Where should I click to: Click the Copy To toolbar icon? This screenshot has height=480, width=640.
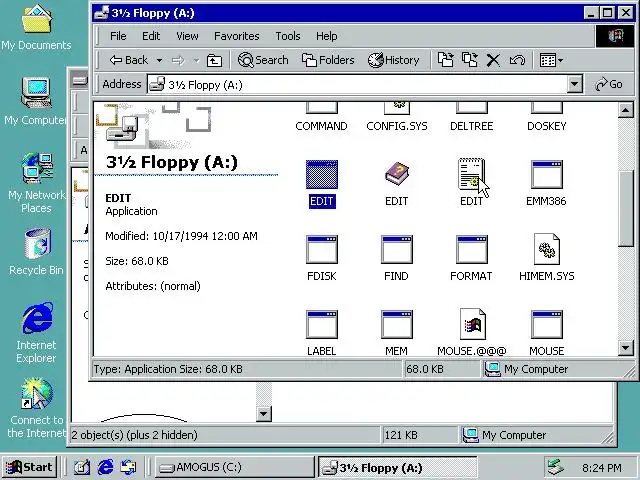(470, 60)
